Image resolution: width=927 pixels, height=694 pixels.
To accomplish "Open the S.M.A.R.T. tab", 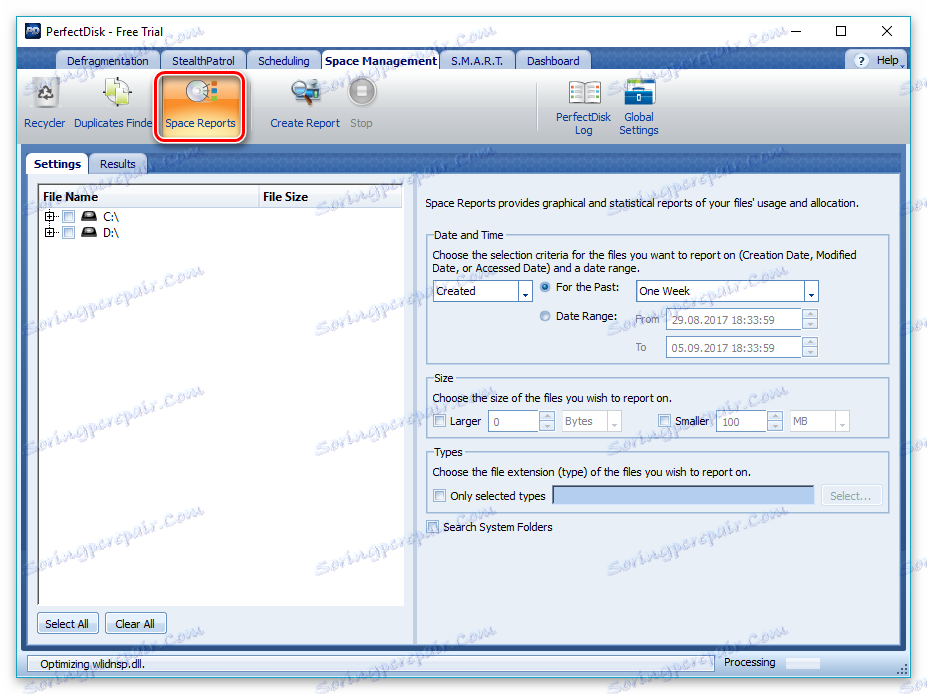I will [x=477, y=61].
